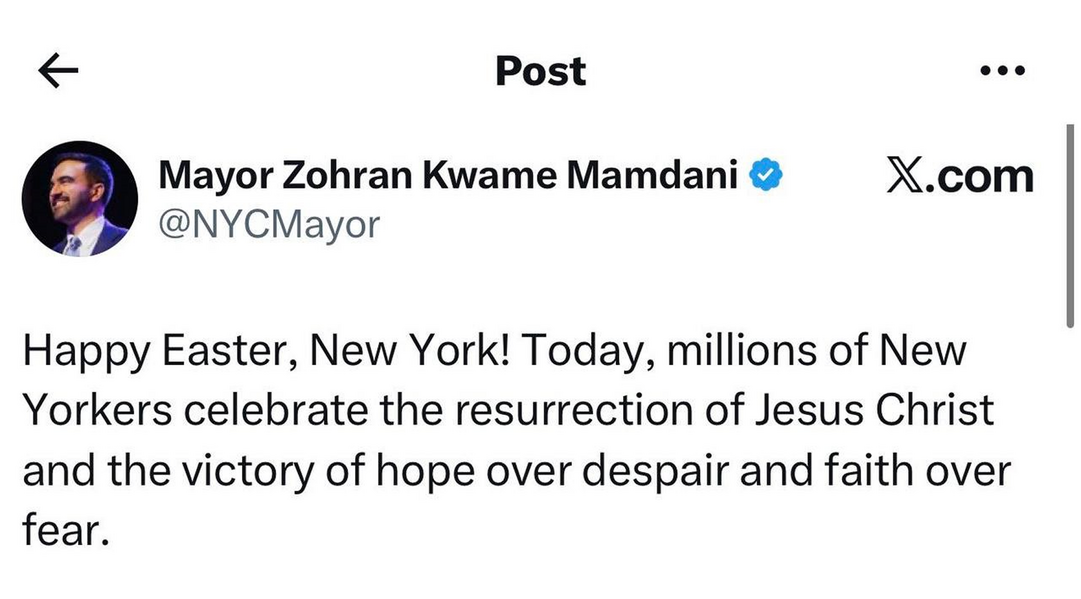Open Mayor Zohran Kwame Mamdani's profile name
This screenshot has width=1081, height=599.
pos(448,177)
